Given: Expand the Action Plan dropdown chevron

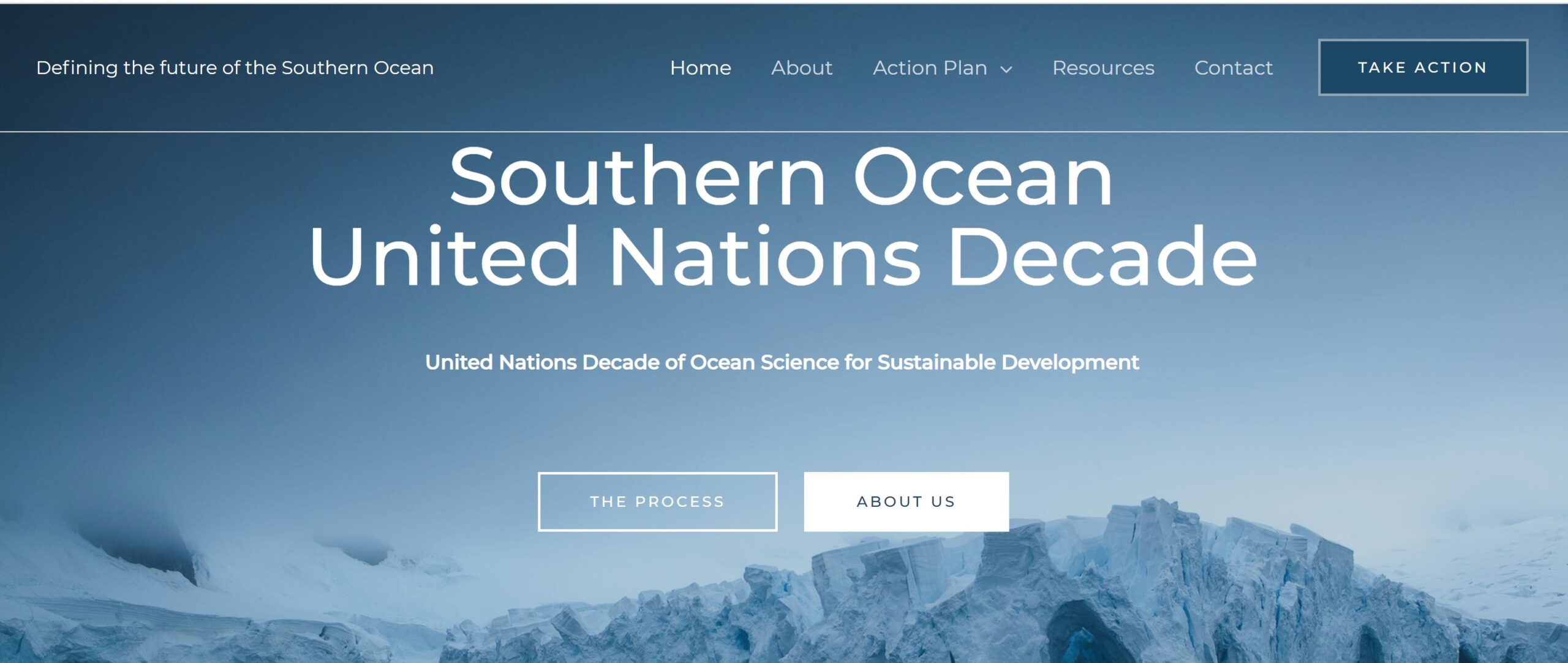Looking at the screenshot, I should pos(1006,69).
